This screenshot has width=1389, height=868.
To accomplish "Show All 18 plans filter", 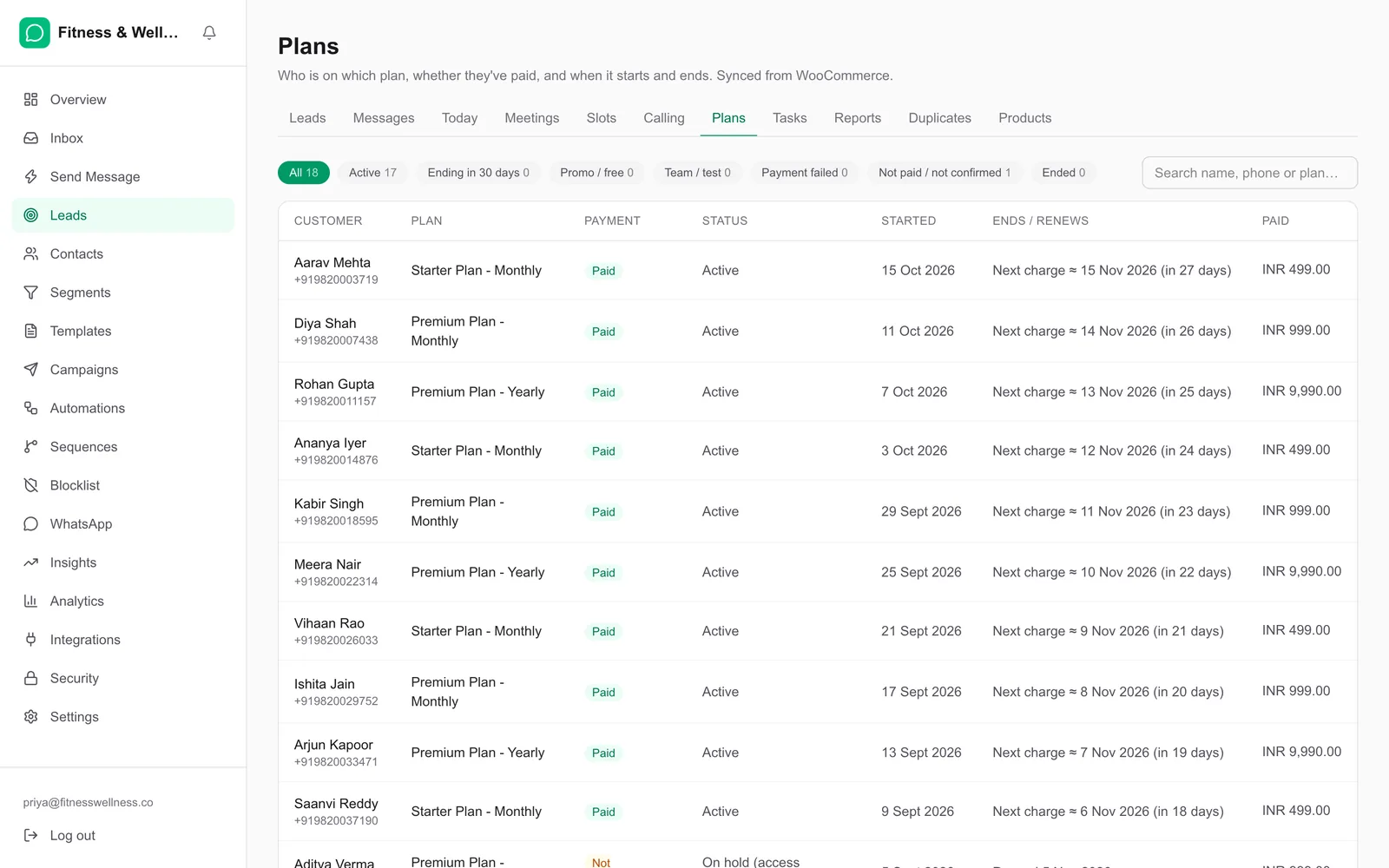I will point(304,173).
